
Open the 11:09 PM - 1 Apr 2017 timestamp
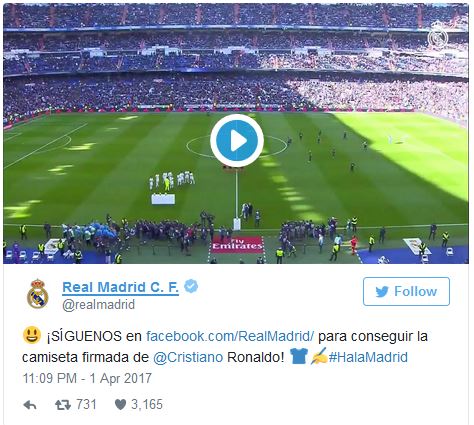tap(87, 378)
